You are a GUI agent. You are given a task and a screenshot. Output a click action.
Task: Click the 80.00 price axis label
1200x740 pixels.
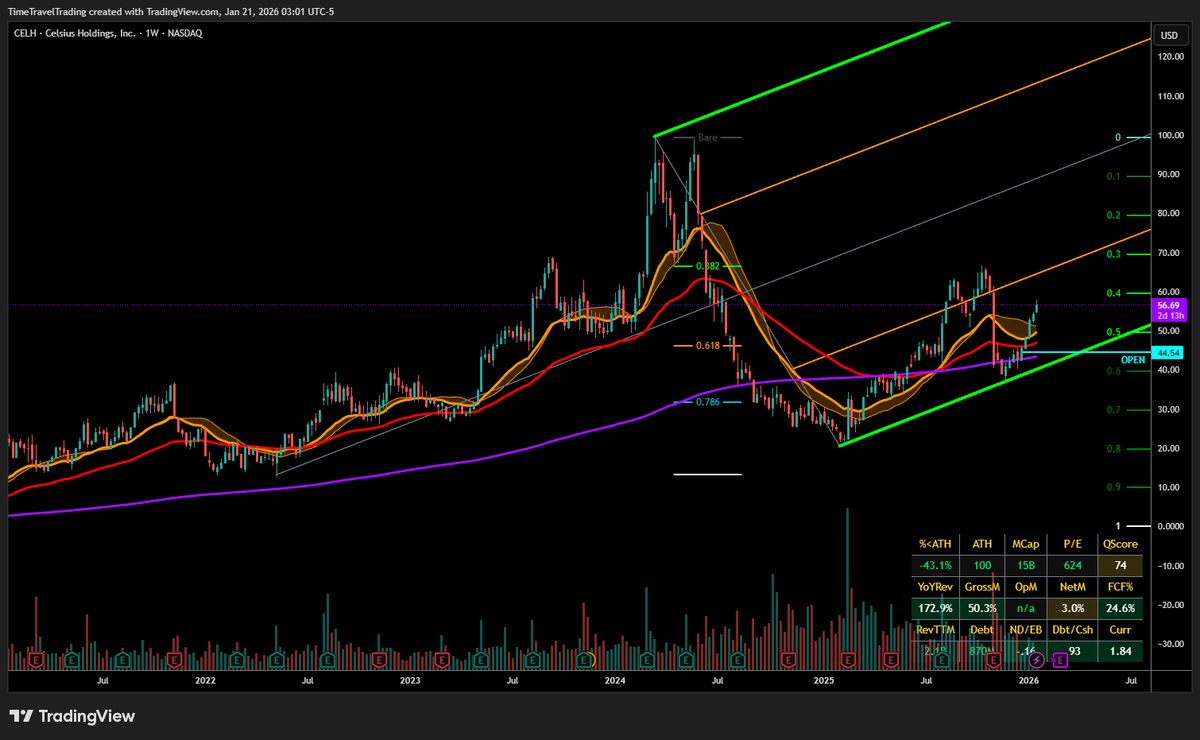[x=1168, y=214]
